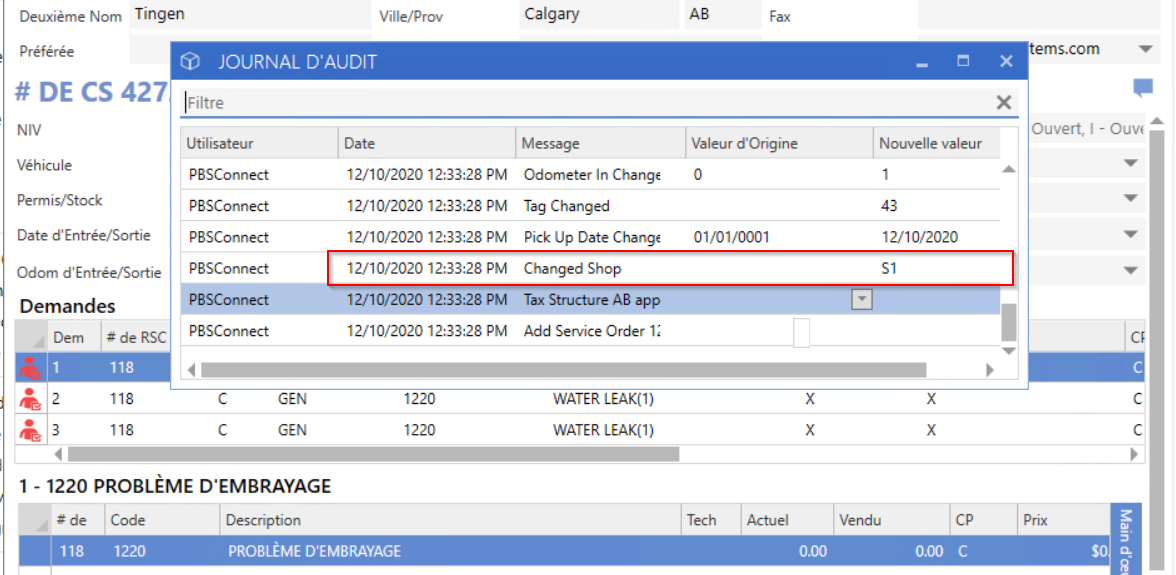Open dropdown in Tax Structure AB row
The width and height of the screenshot is (1176, 575).
click(862, 299)
